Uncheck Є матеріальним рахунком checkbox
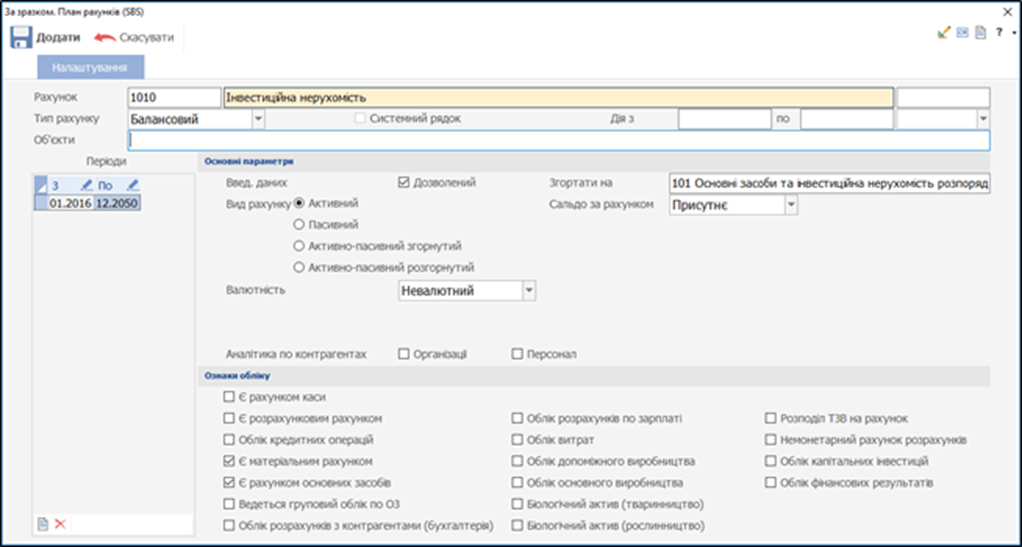1022x547 pixels. tap(229, 461)
